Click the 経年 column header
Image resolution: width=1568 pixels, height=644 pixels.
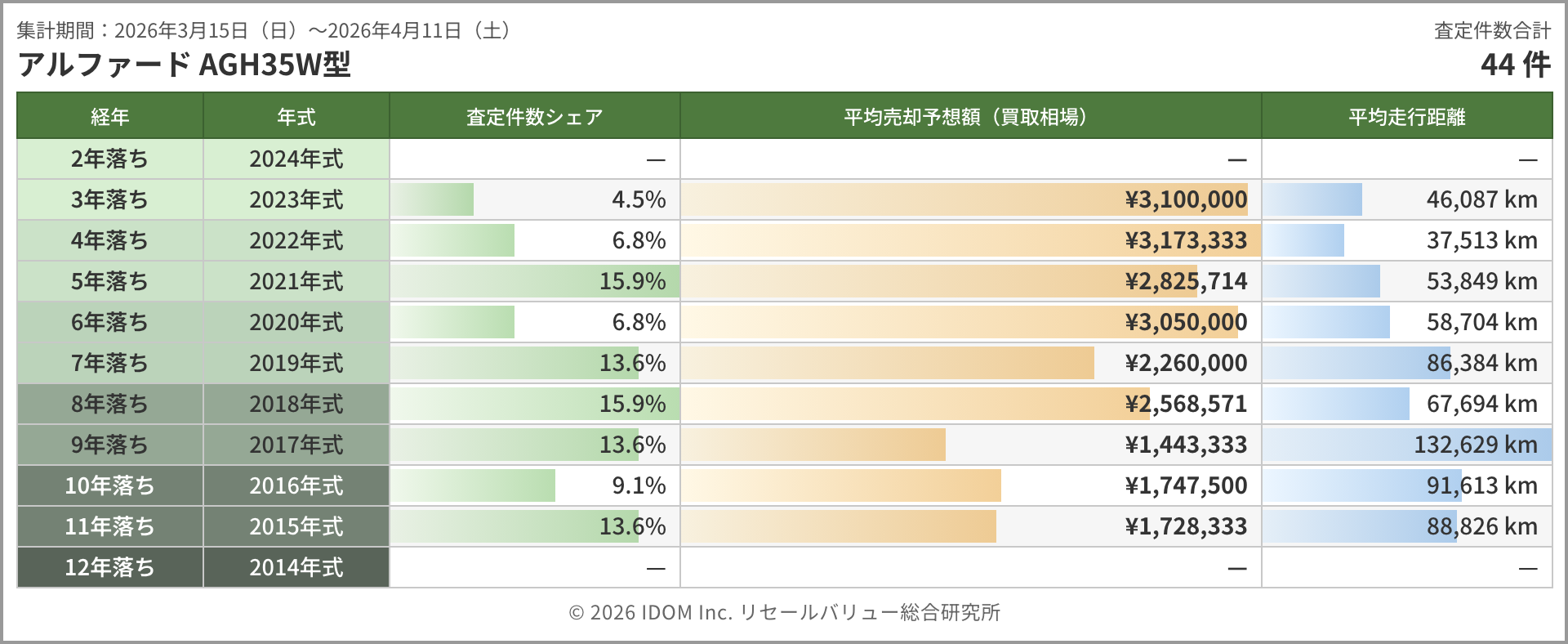110,117
